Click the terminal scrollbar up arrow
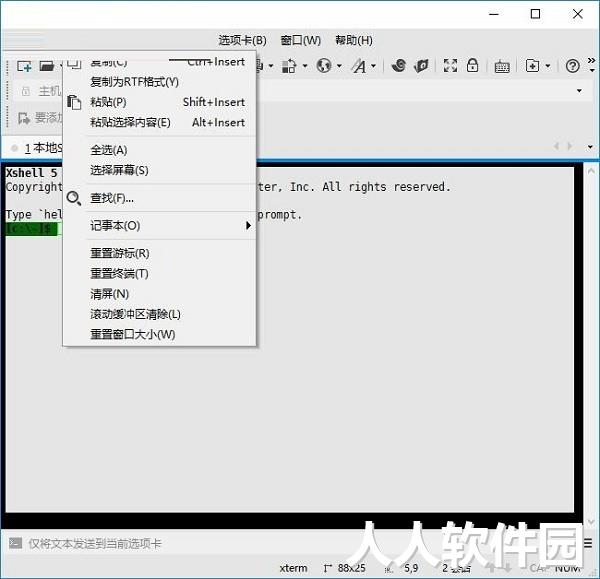The height and width of the screenshot is (579, 600). [591, 171]
